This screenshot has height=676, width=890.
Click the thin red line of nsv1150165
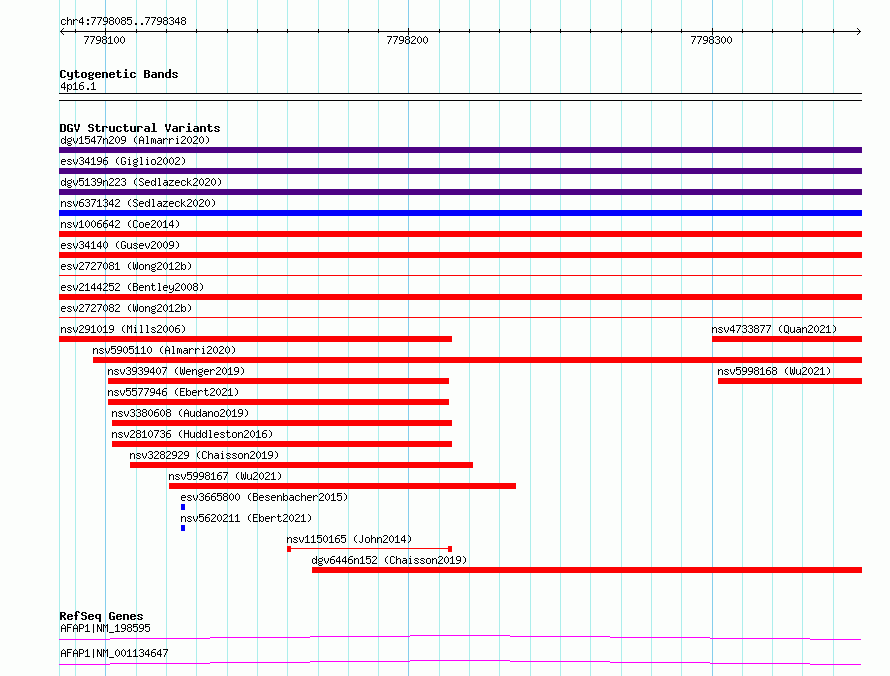370,549
